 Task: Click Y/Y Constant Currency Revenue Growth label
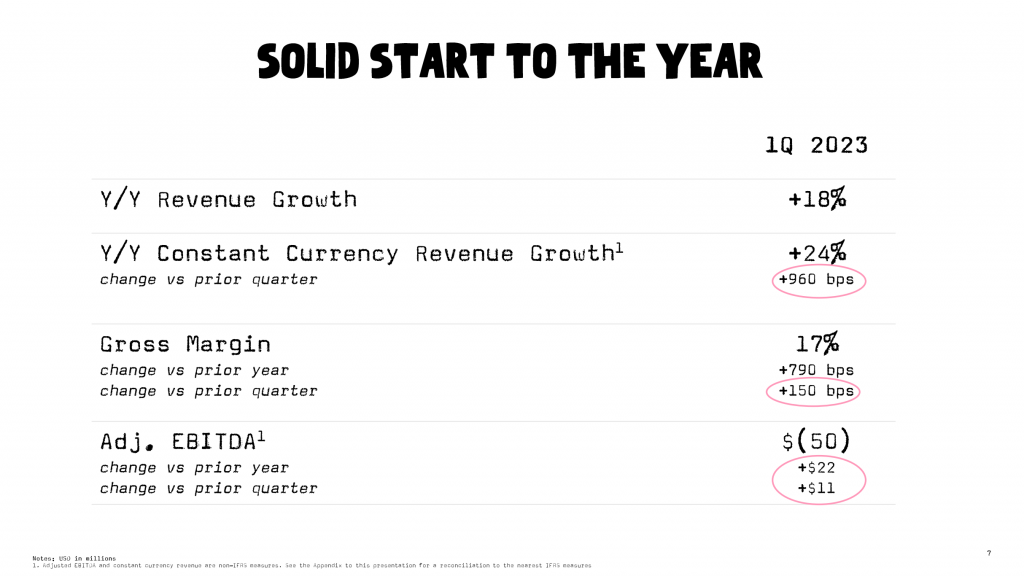tap(361, 253)
